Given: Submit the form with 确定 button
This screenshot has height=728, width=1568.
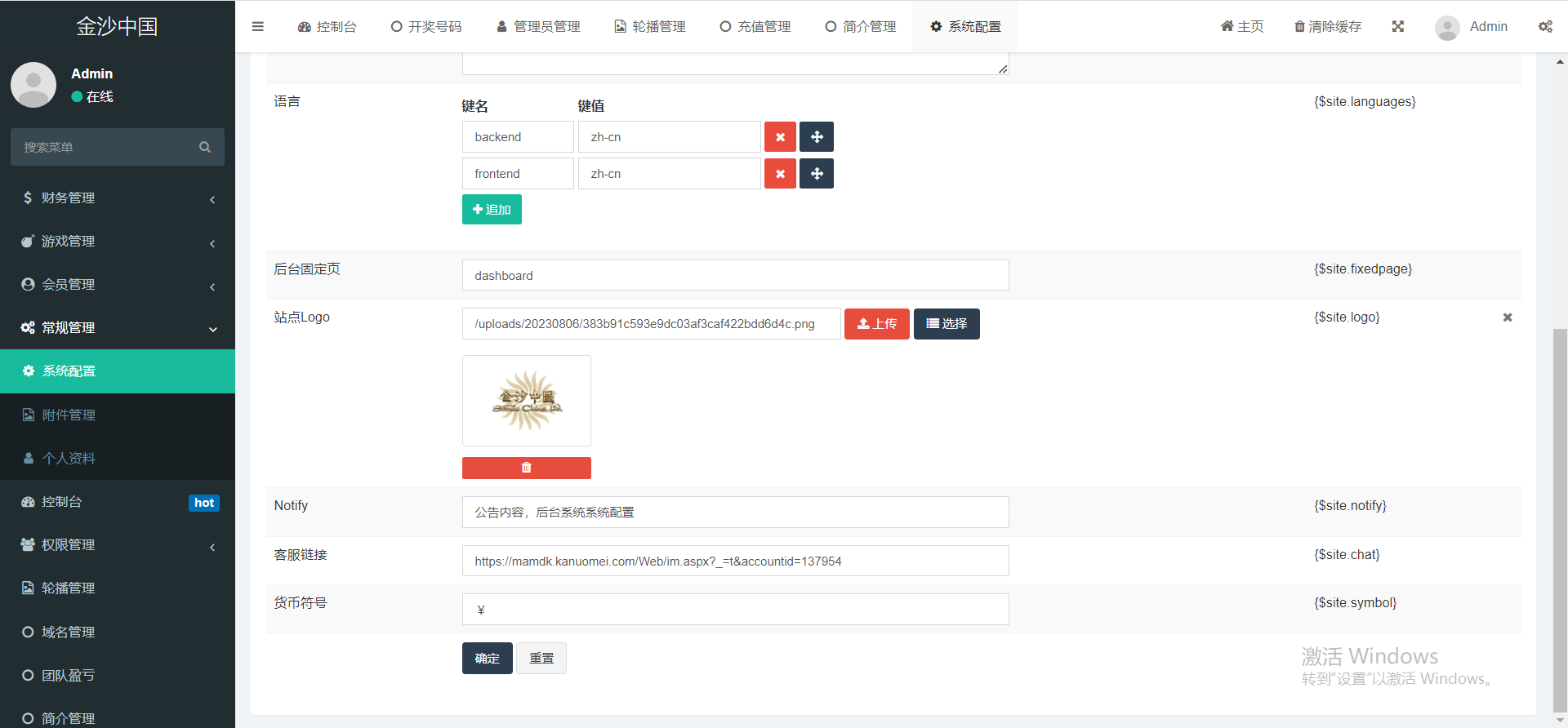Looking at the screenshot, I should pos(488,659).
